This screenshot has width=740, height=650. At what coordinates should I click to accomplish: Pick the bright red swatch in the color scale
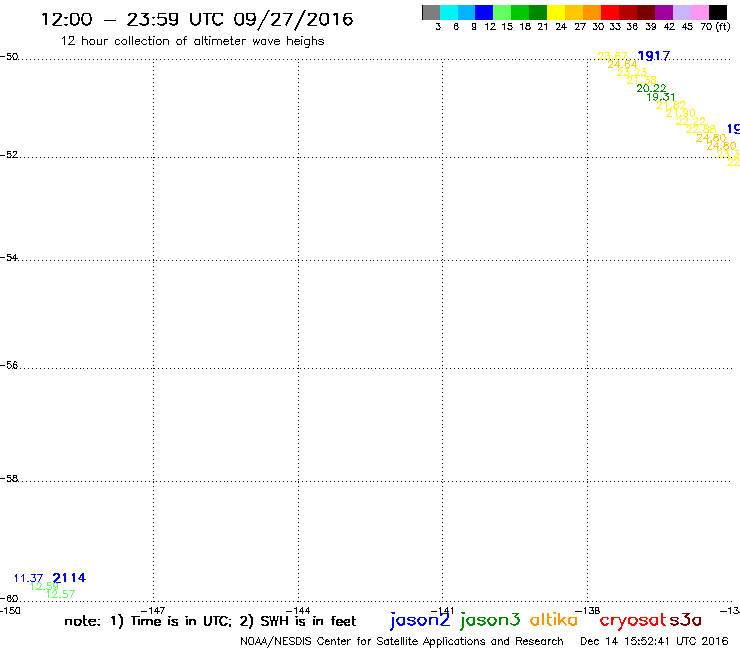point(610,12)
